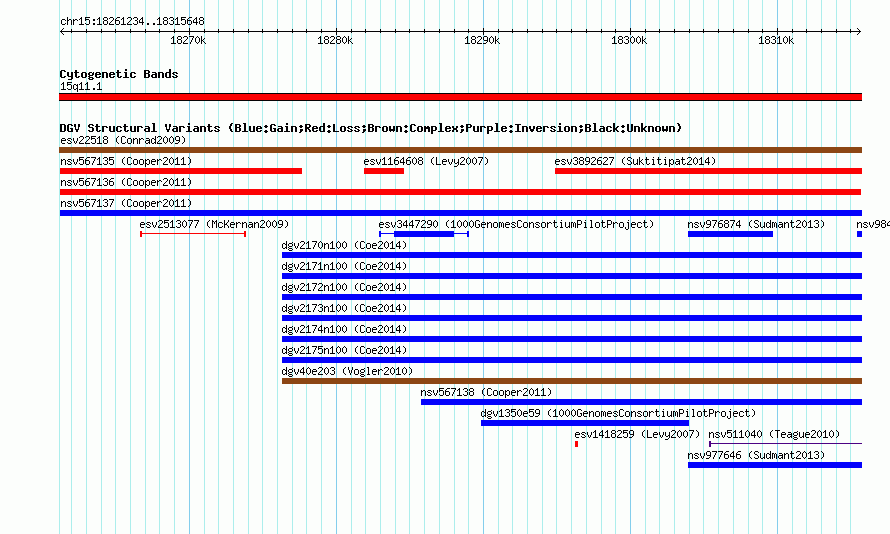890x534 pixels.
Task: Open the esv2513077 (McKernan2009) label
Action: [214, 225]
